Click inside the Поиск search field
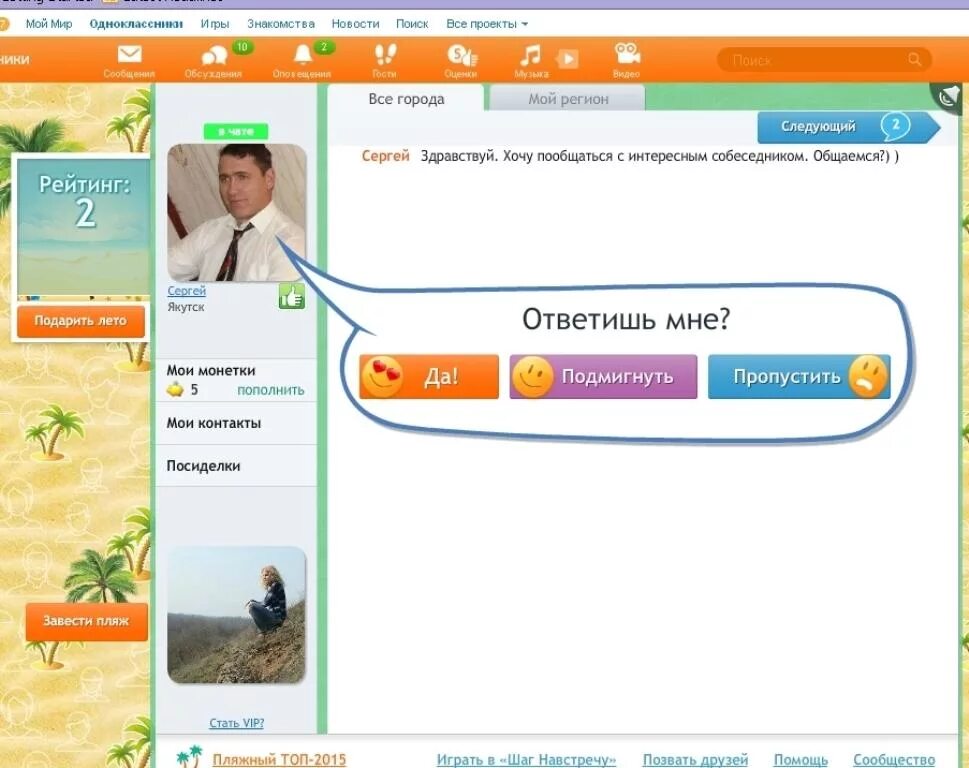Image resolution: width=969 pixels, height=768 pixels. pos(824,60)
